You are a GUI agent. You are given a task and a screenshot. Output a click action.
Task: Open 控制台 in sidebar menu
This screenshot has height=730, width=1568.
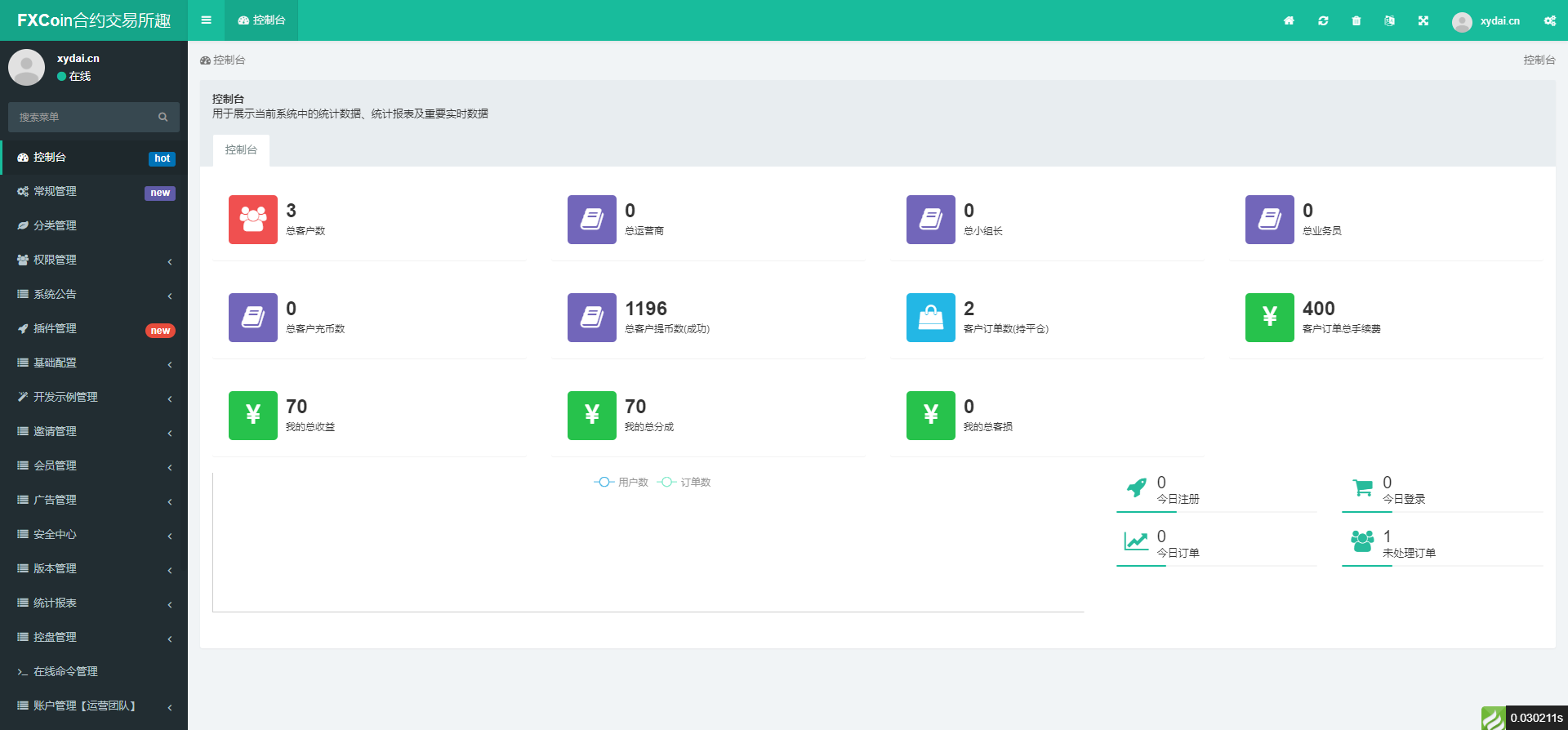(94, 157)
